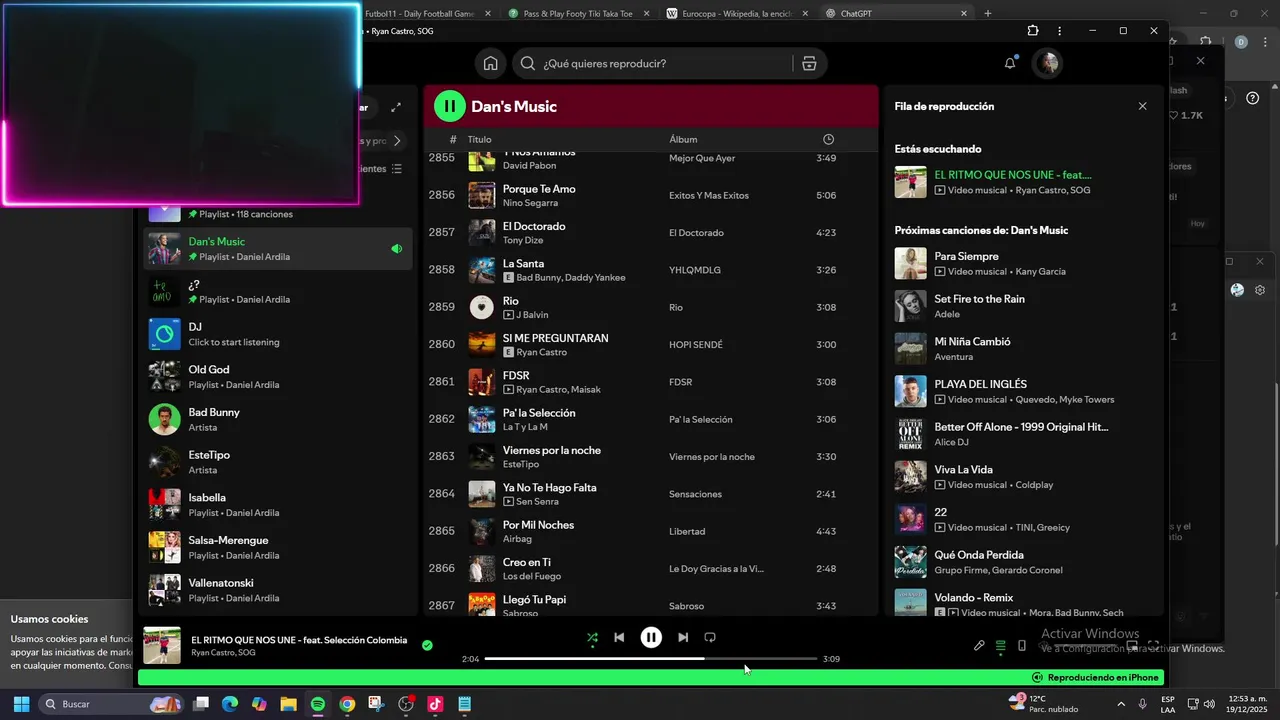The image size is (1280, 720).
Task: Pause the current song in player bar
Action: [651, 637]
